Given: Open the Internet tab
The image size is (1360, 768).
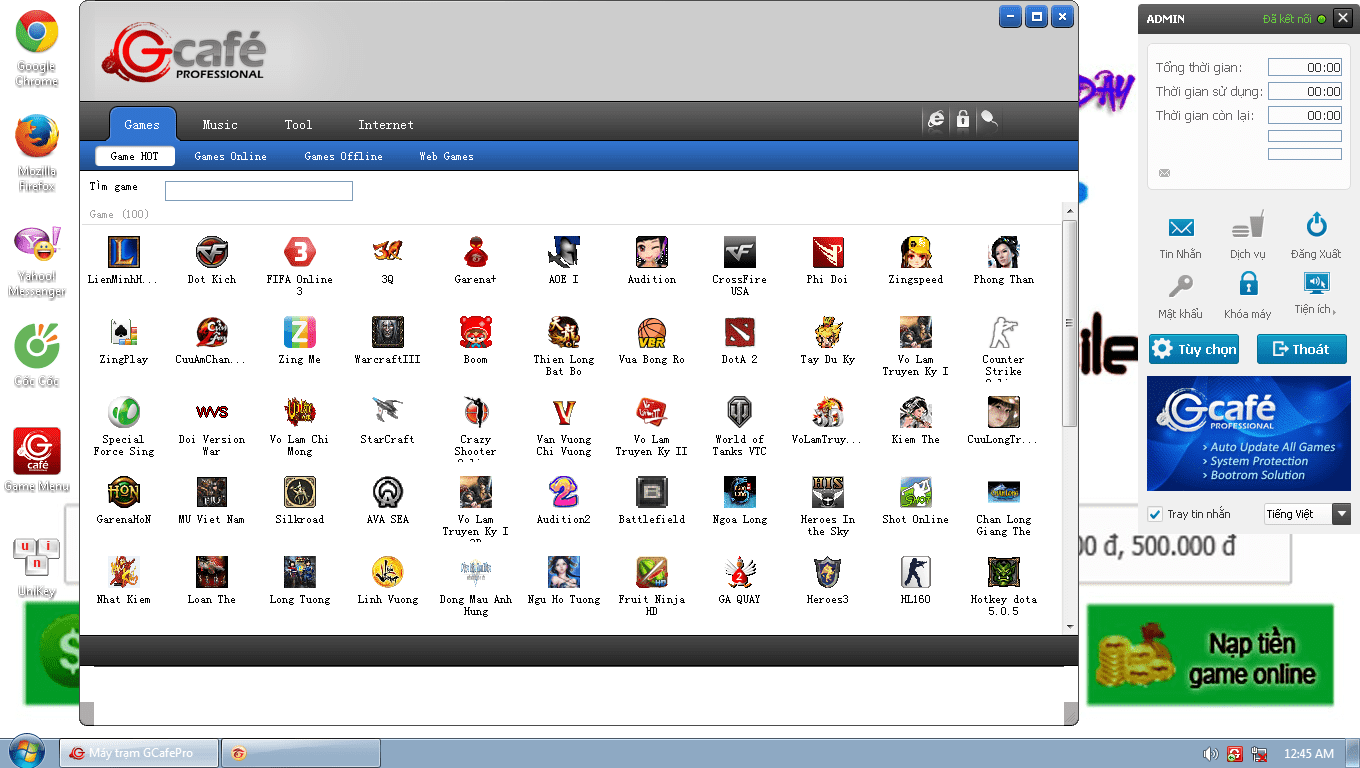Looking at the screenshot, I should coord(385,125).
